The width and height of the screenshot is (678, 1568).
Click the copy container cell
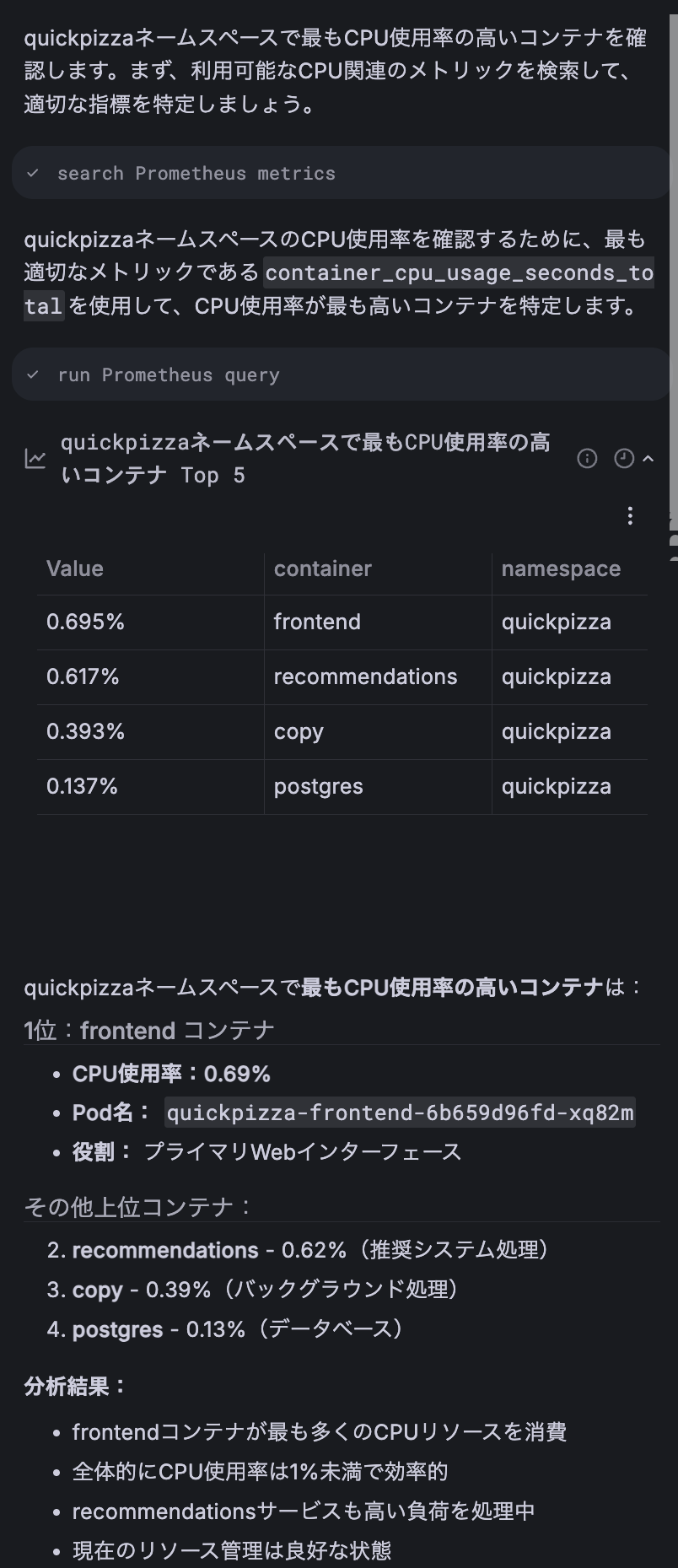click(x=299, y=731)
